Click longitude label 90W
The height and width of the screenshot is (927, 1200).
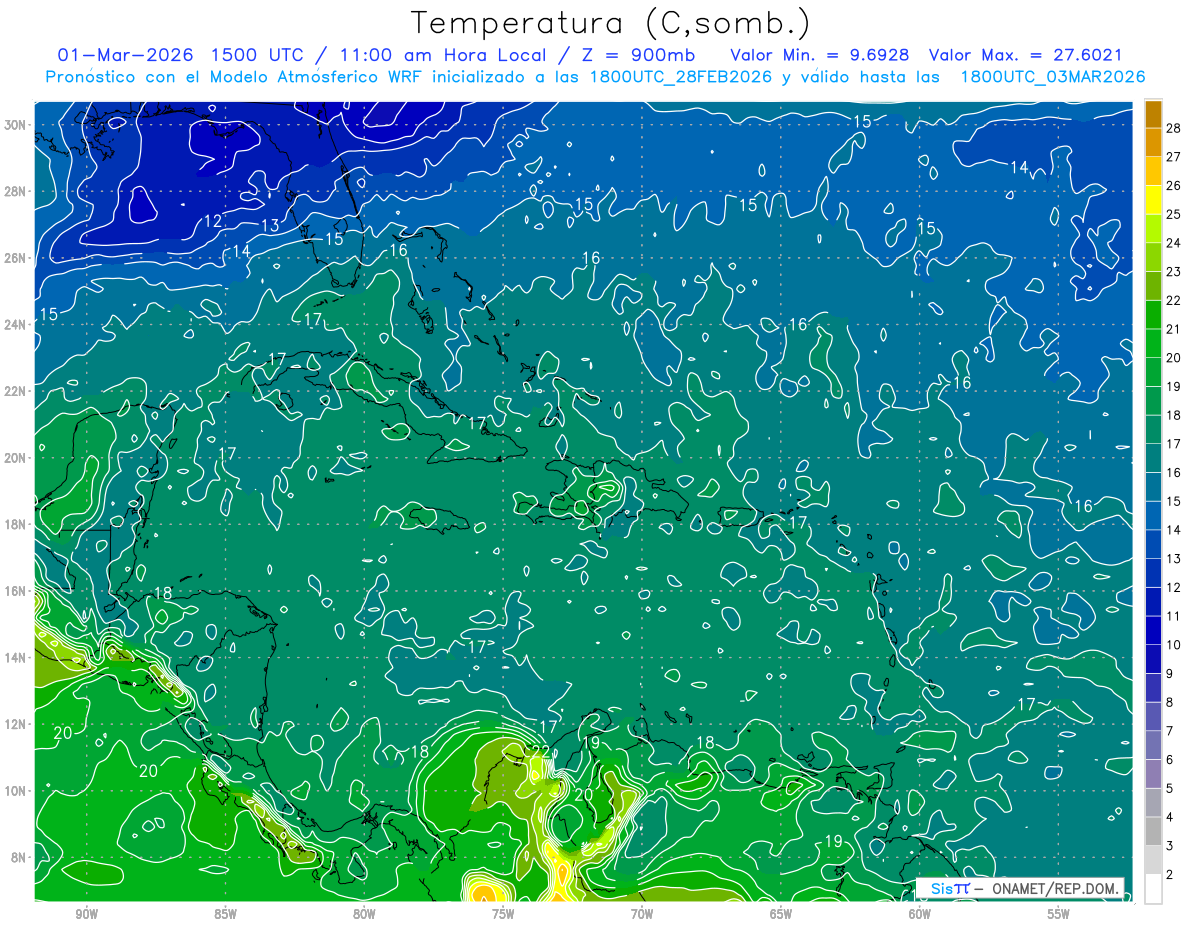pyautogui.click(x=87, y=914)
